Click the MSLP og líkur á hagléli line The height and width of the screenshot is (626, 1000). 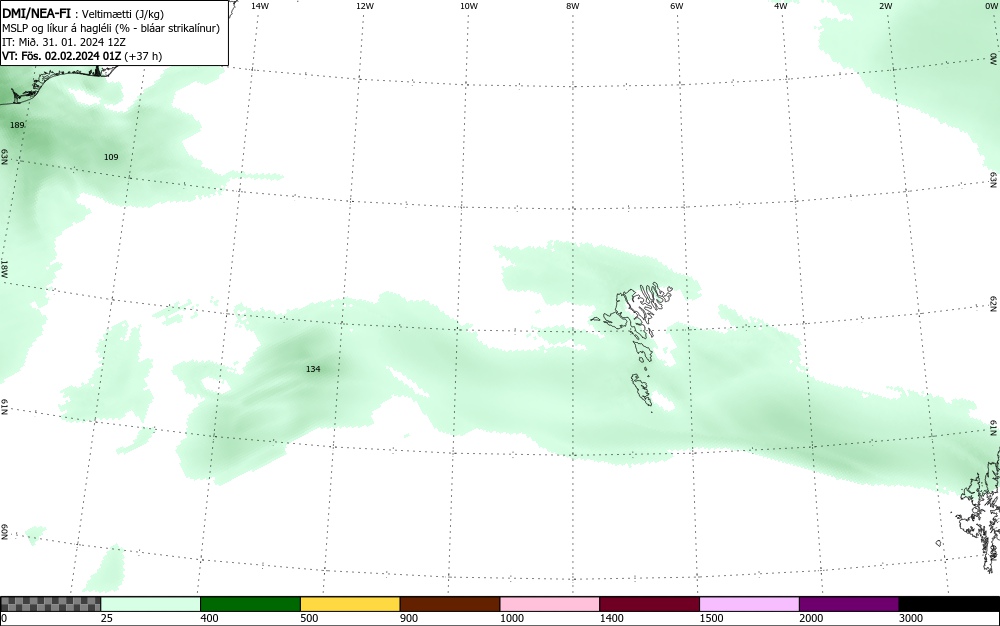coord(111,28)
